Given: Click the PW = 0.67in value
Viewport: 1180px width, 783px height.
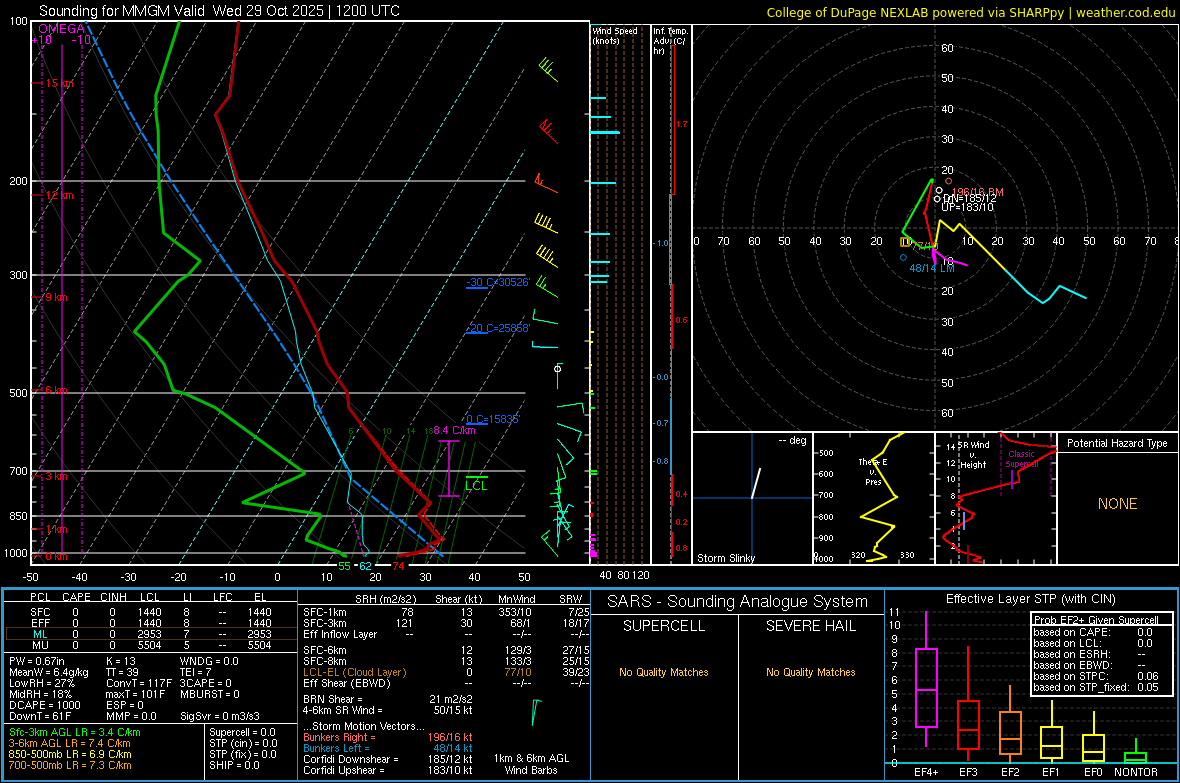Looking at the screenshot, I should click(x=36, y=661).
